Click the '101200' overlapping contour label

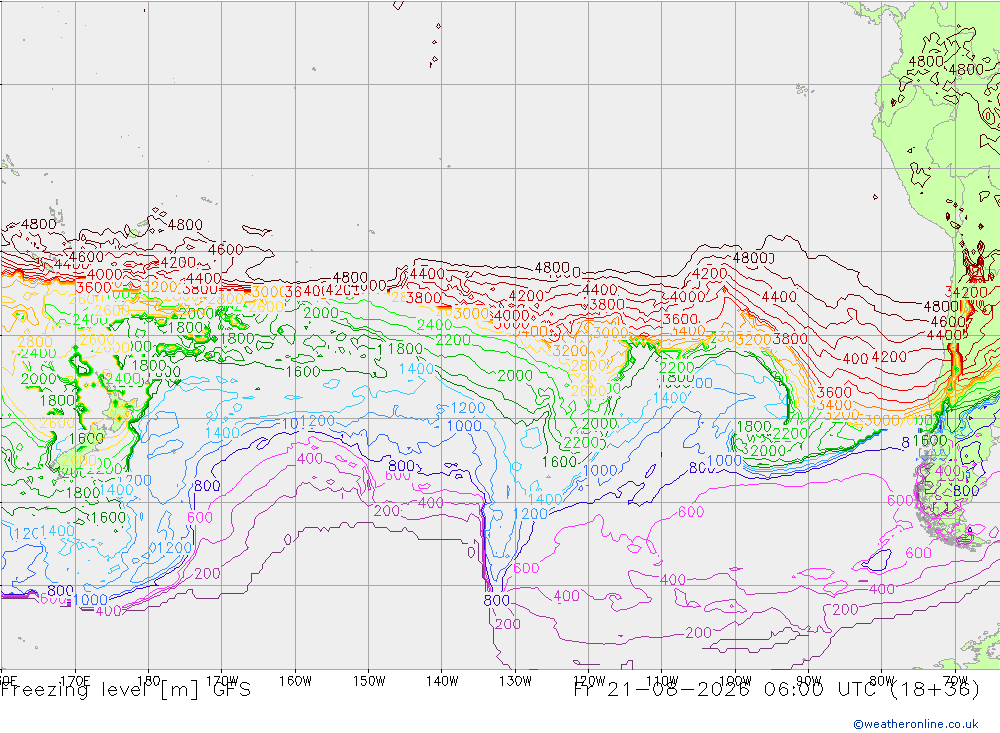(308, 421)
